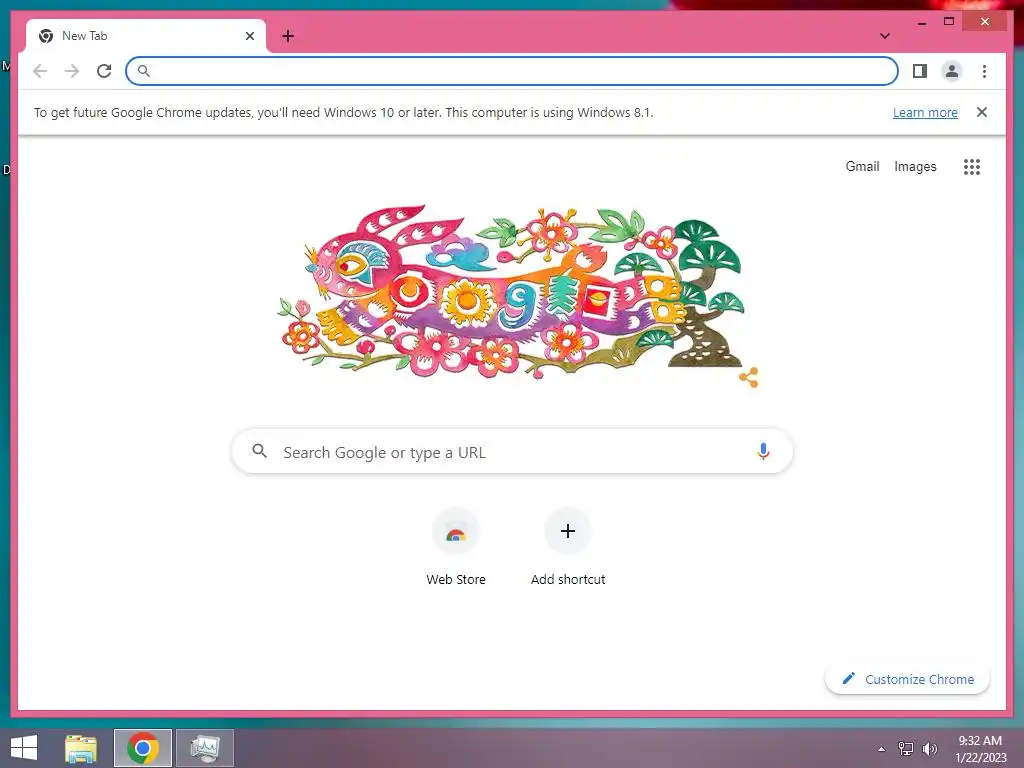Reload the page with the refresh icon

[x=104, y=71]
